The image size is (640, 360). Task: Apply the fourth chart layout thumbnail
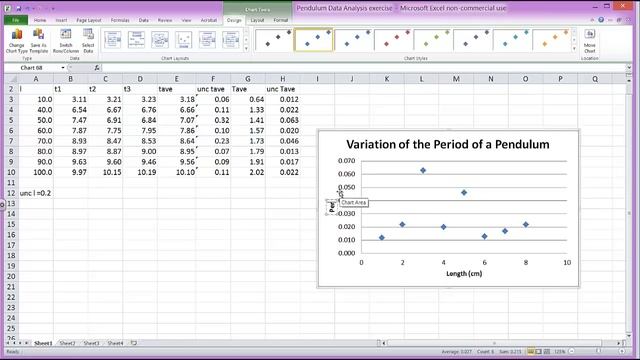184,40
